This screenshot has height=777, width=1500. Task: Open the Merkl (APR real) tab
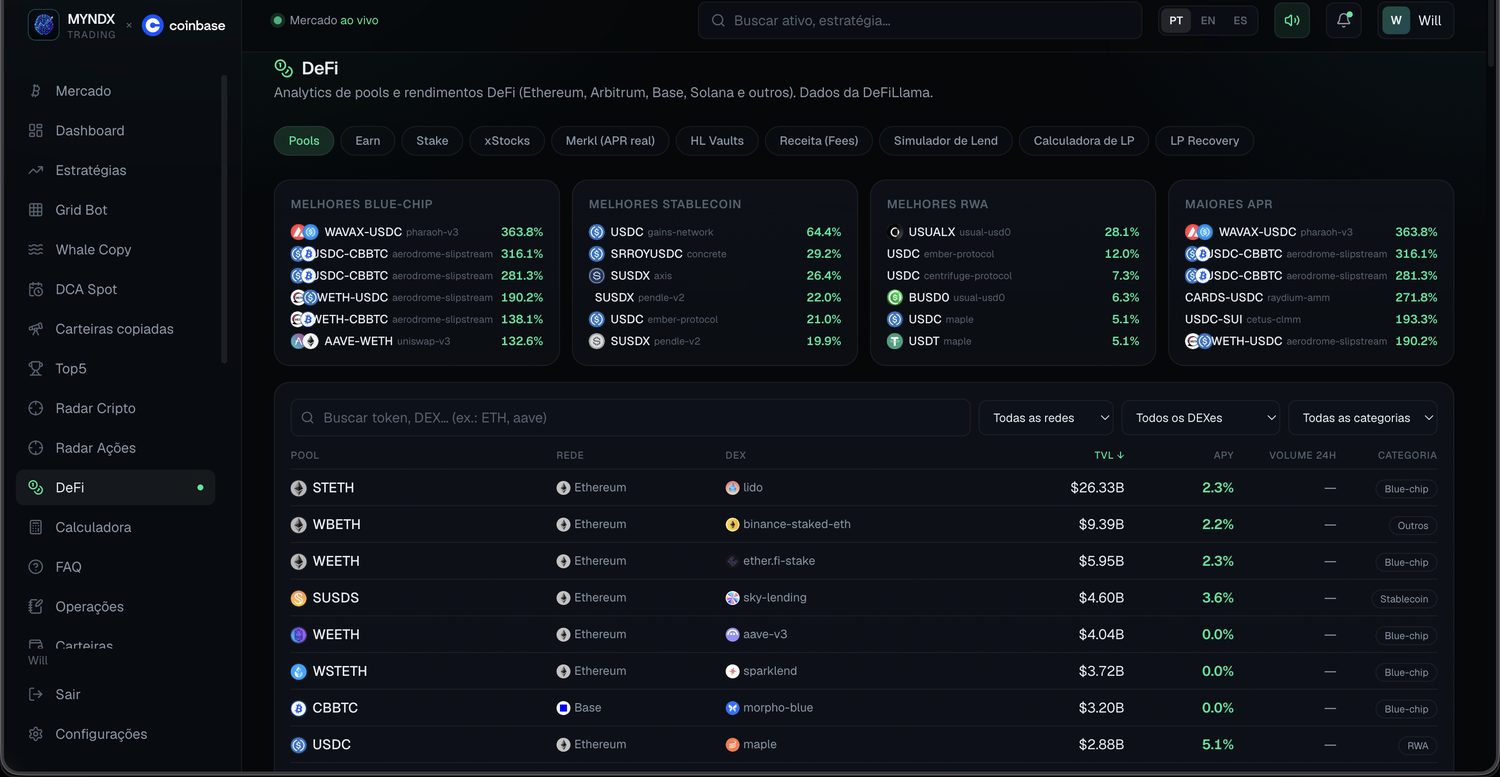(x=610, y=141)
